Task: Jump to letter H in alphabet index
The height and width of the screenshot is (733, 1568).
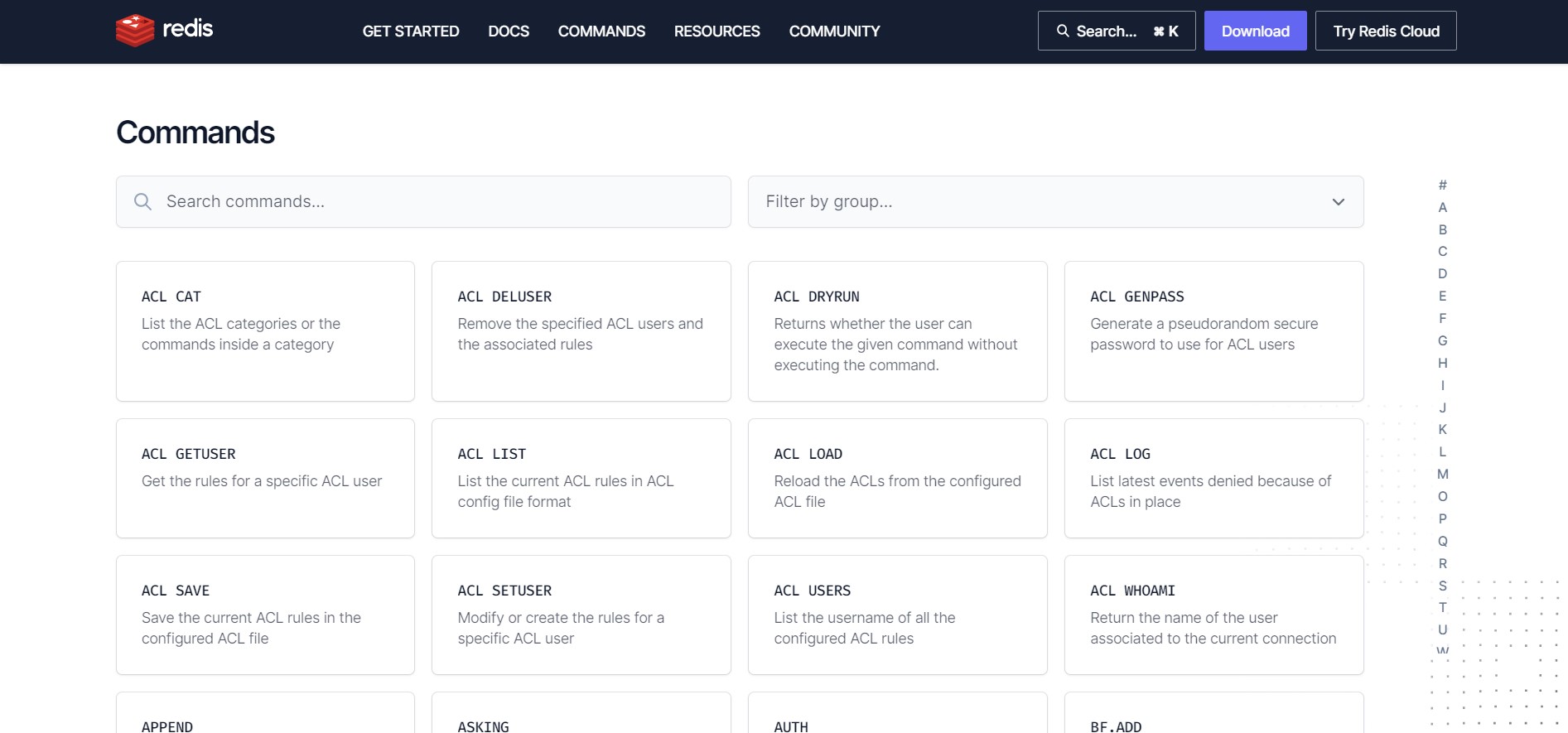Action: pos(1442,363)
